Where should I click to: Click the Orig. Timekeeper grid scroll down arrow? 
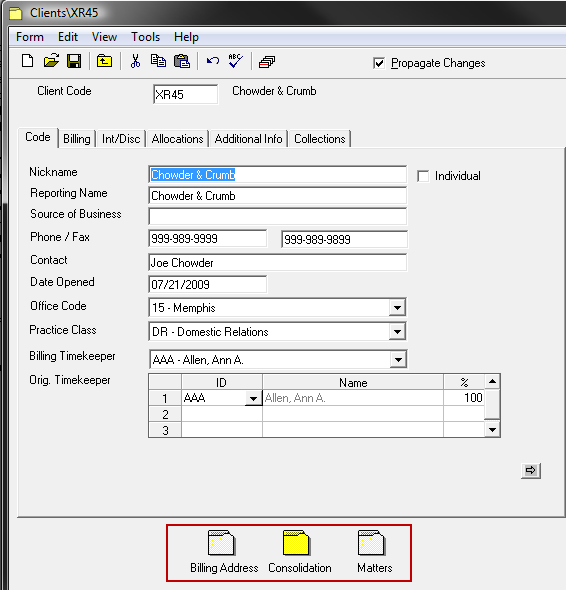492,430
